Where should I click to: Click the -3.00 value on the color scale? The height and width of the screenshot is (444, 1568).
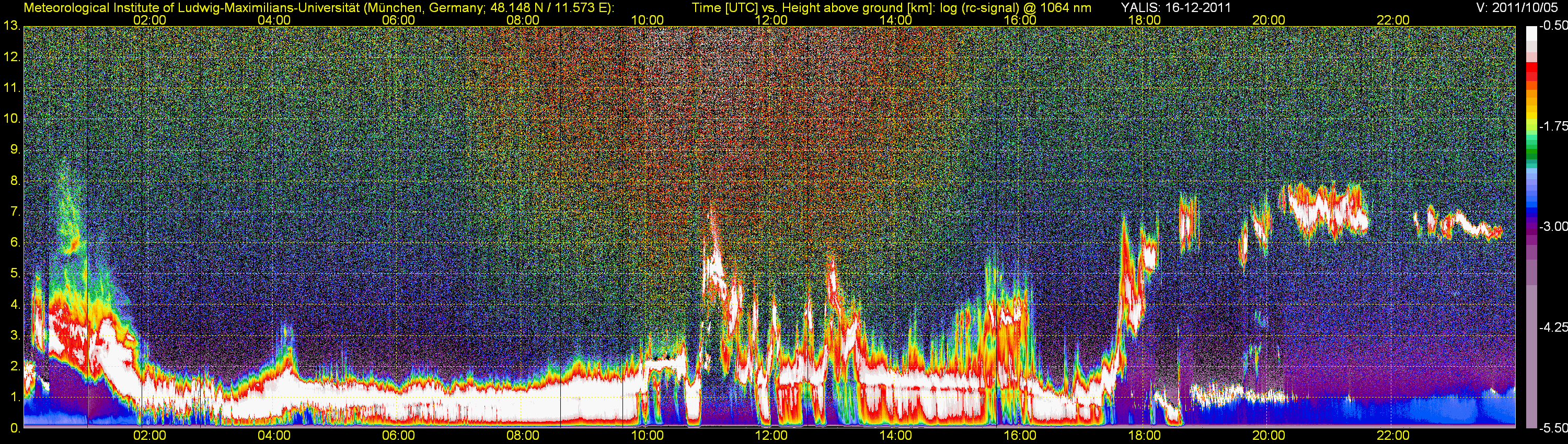point(1553,227)
